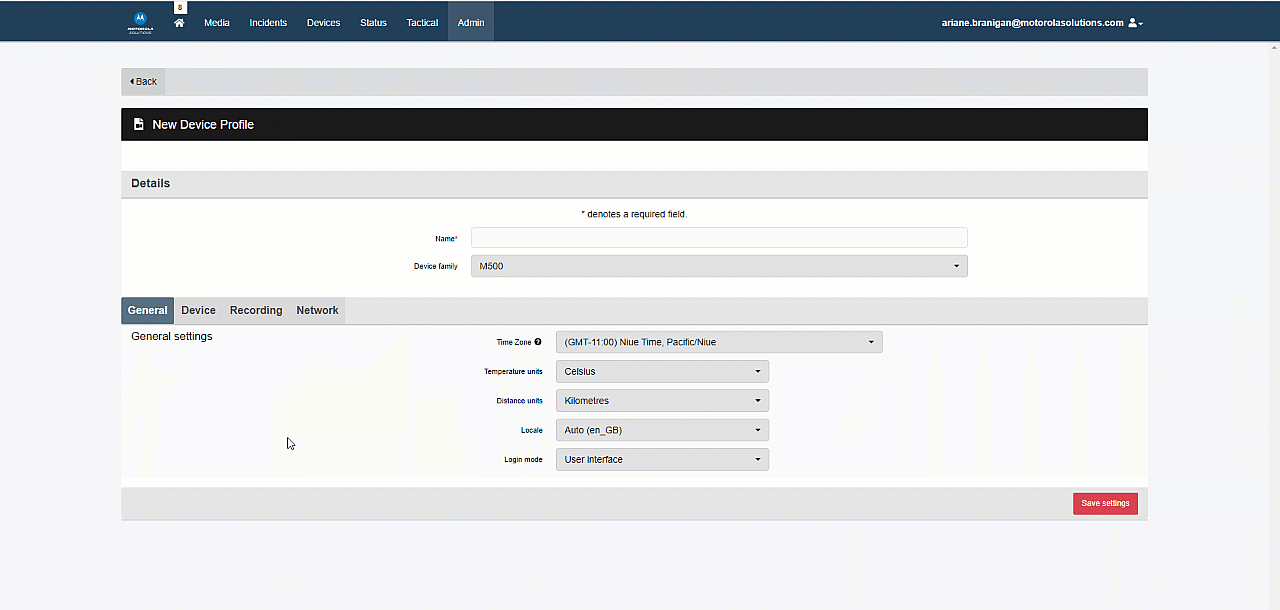Select the Distance units dropdown
The width and height of the screenshot is (1280, 610).
pyautogui.click(x=662, y=401)
